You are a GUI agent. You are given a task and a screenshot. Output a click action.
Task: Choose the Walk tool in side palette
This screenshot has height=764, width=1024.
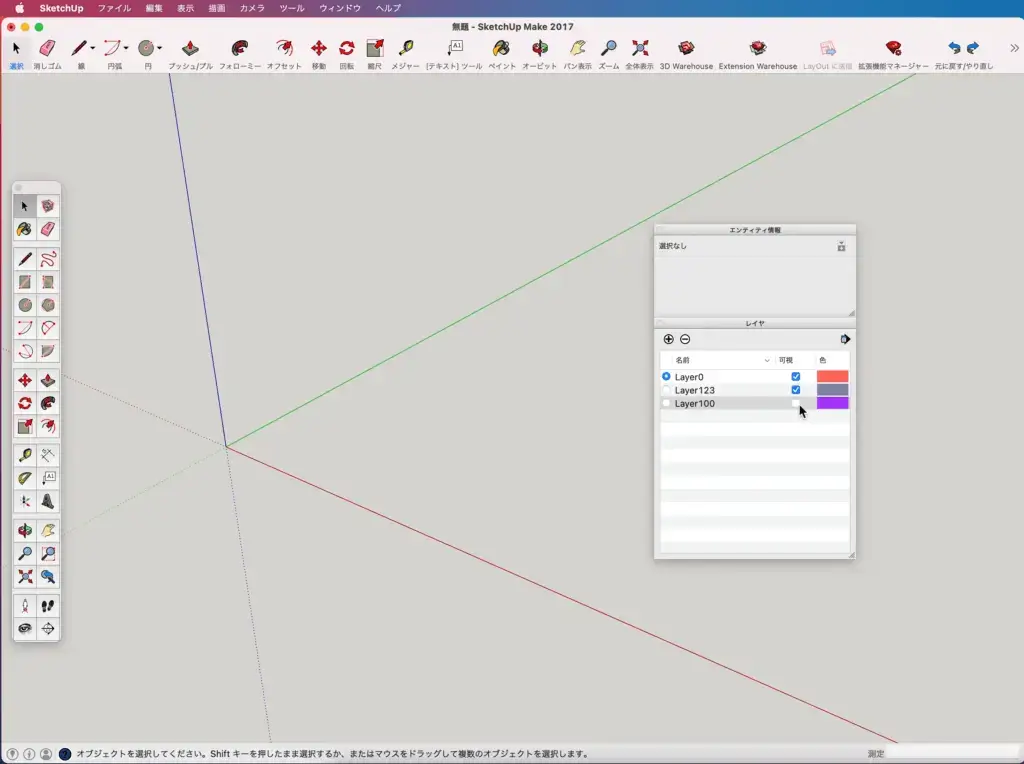[x=48, y=606]
